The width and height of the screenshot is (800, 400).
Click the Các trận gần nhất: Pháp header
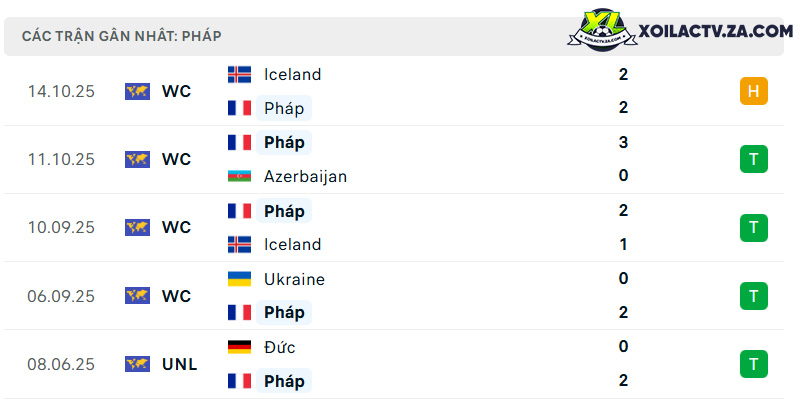(121, 36)
